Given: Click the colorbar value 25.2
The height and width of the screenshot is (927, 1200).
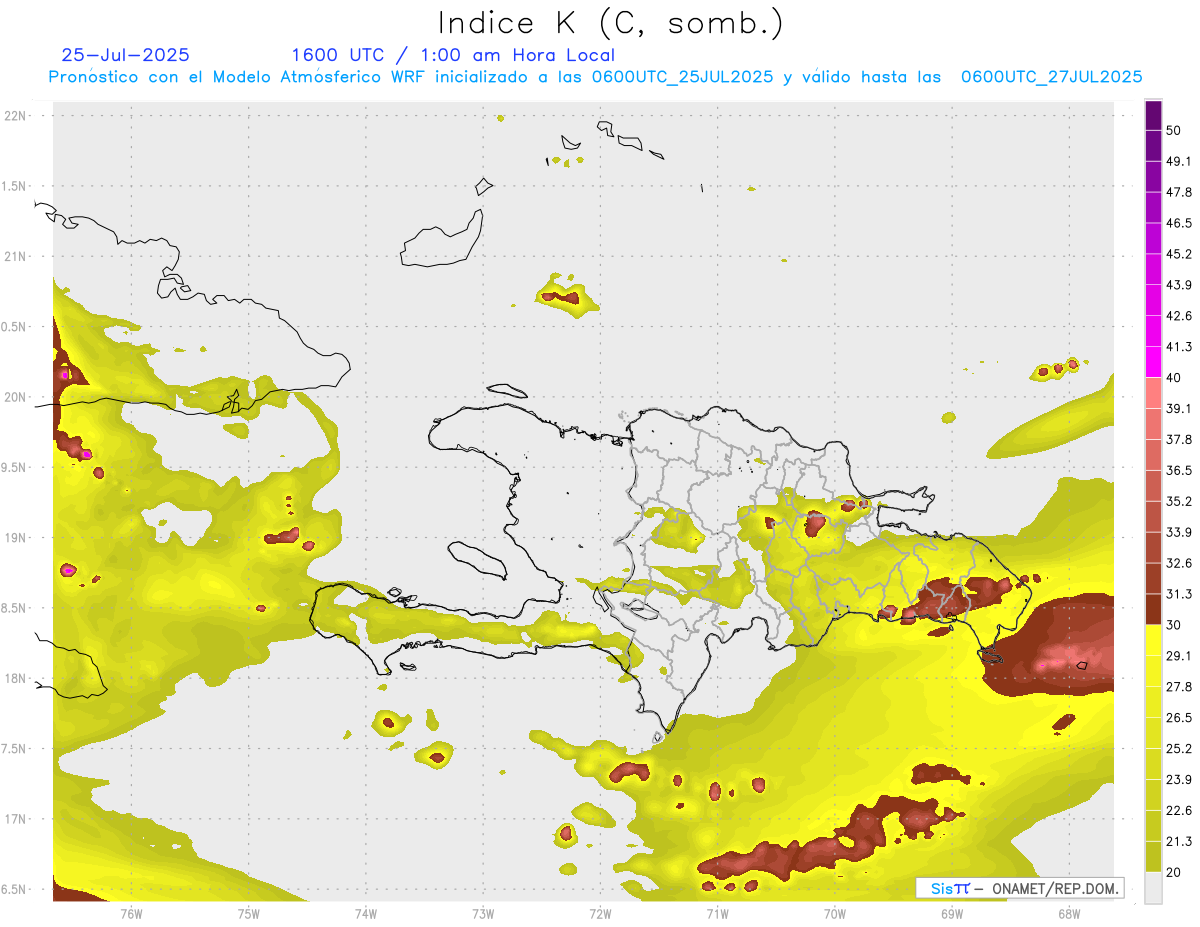Looking at the screenshot, I should pos(1179,748).
